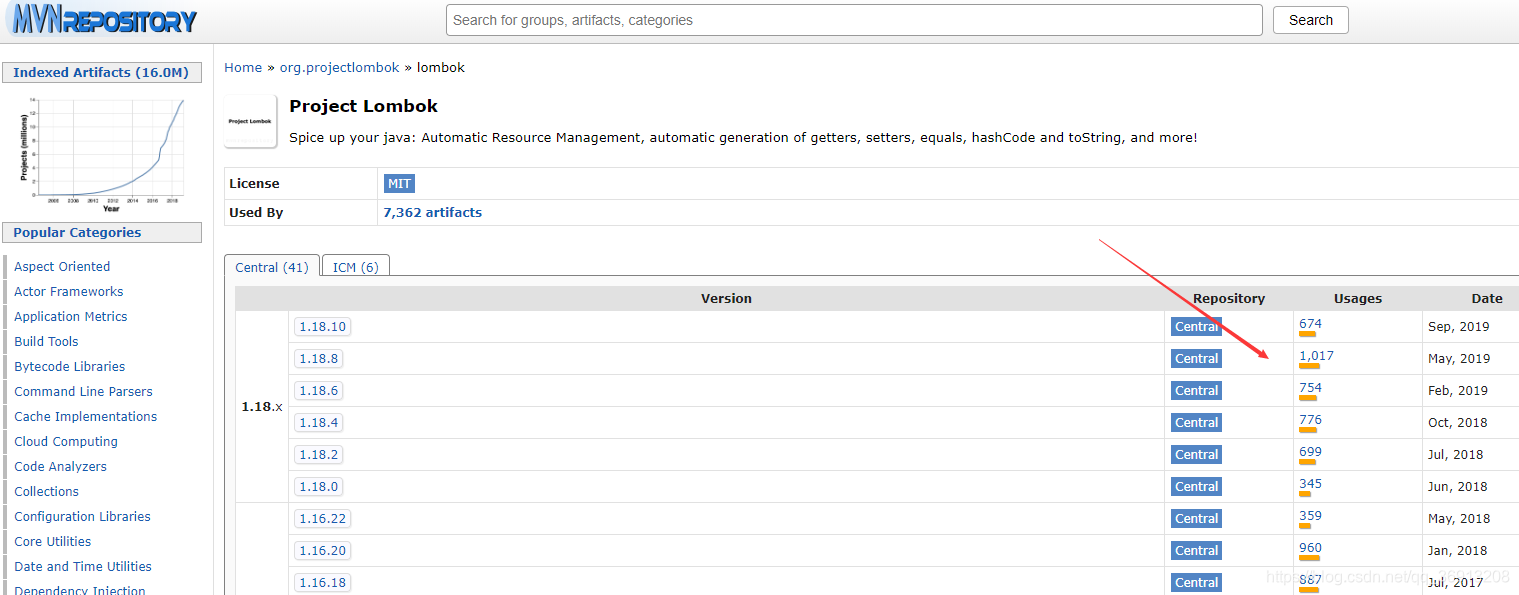1519x595 pixels.
Task: Open the 699 usages link
Action: pyautogui.click(x=1310, y=451)
